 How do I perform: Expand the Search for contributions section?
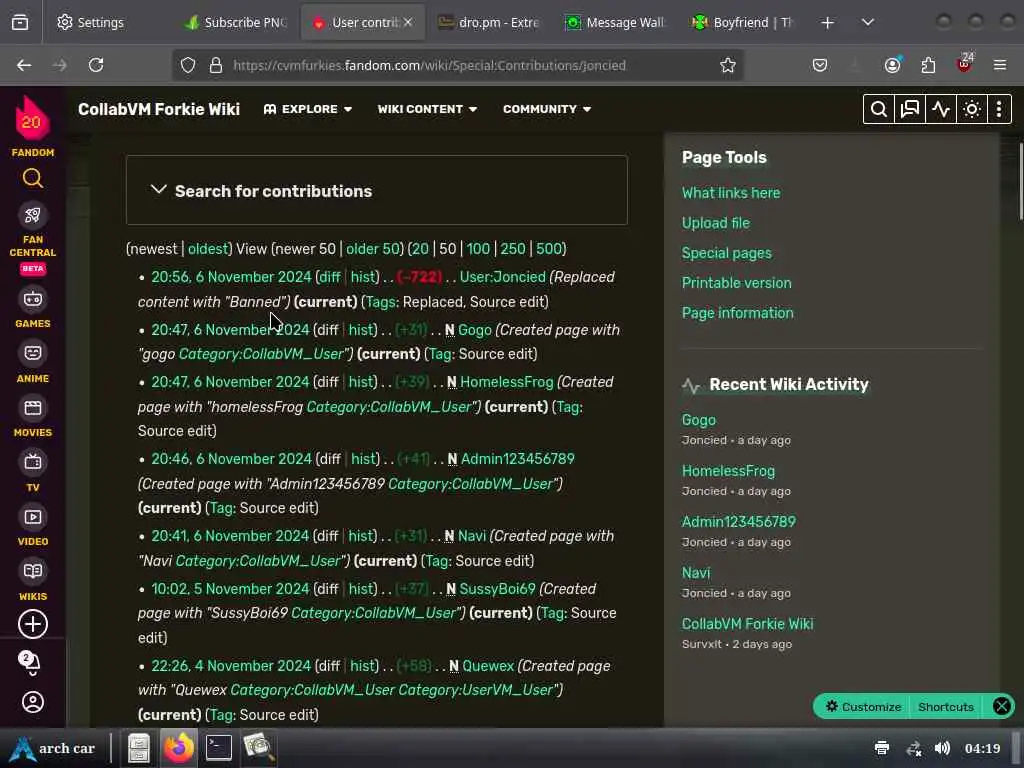[x=377, y=191]
